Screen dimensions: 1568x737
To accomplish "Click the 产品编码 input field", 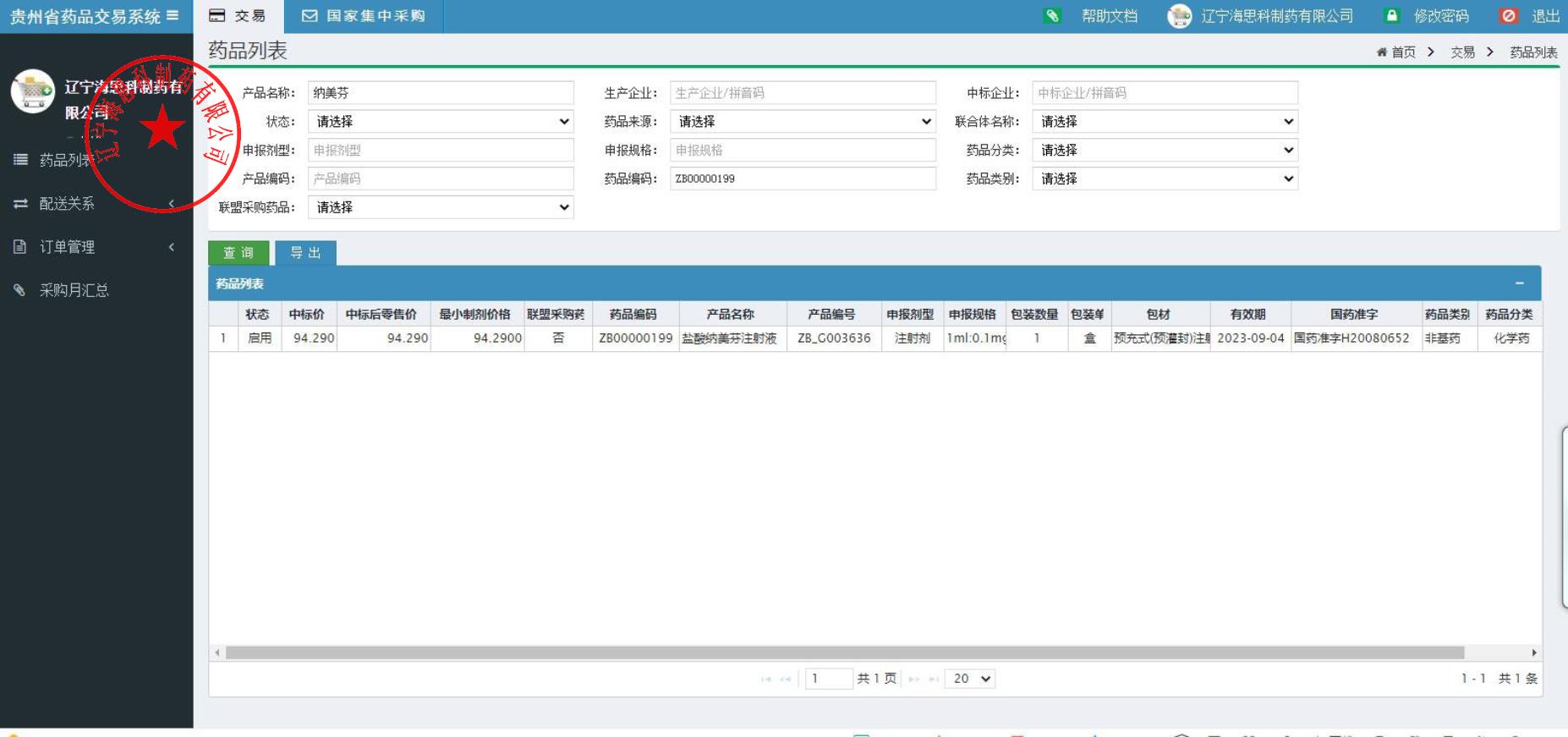I will click(441, 179).
